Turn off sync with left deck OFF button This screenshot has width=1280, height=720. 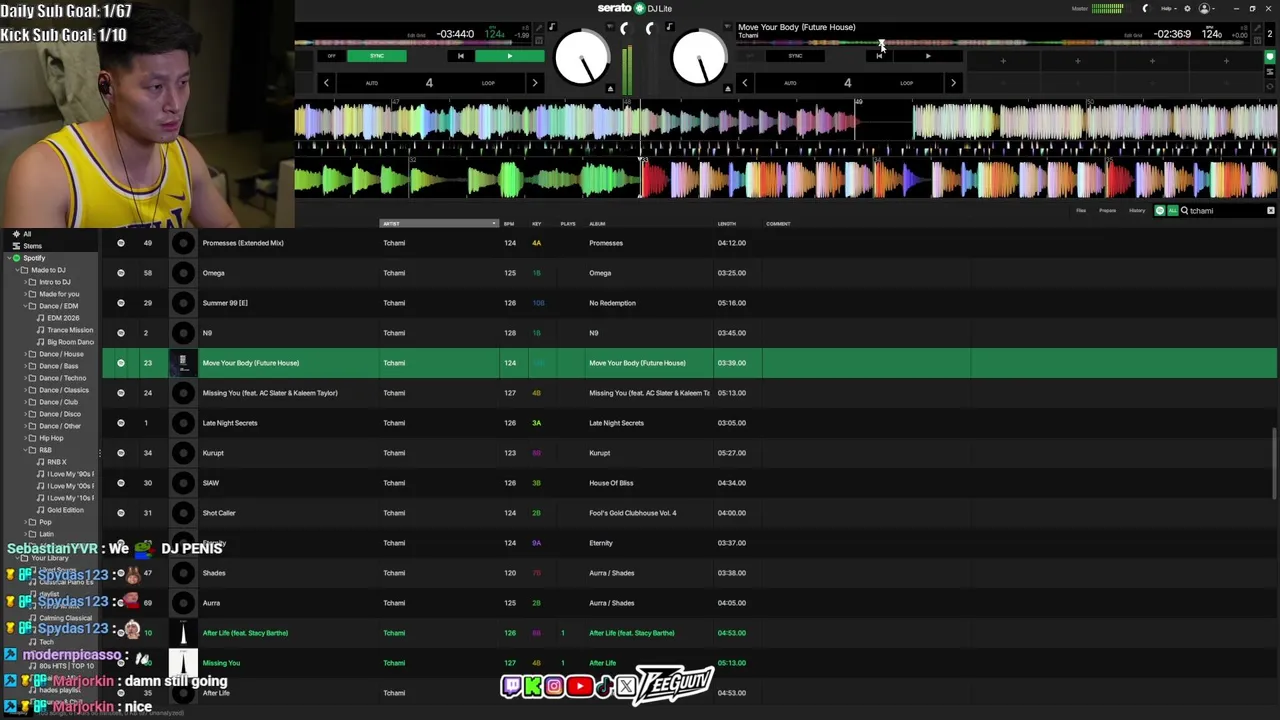[x=332, y=56]
